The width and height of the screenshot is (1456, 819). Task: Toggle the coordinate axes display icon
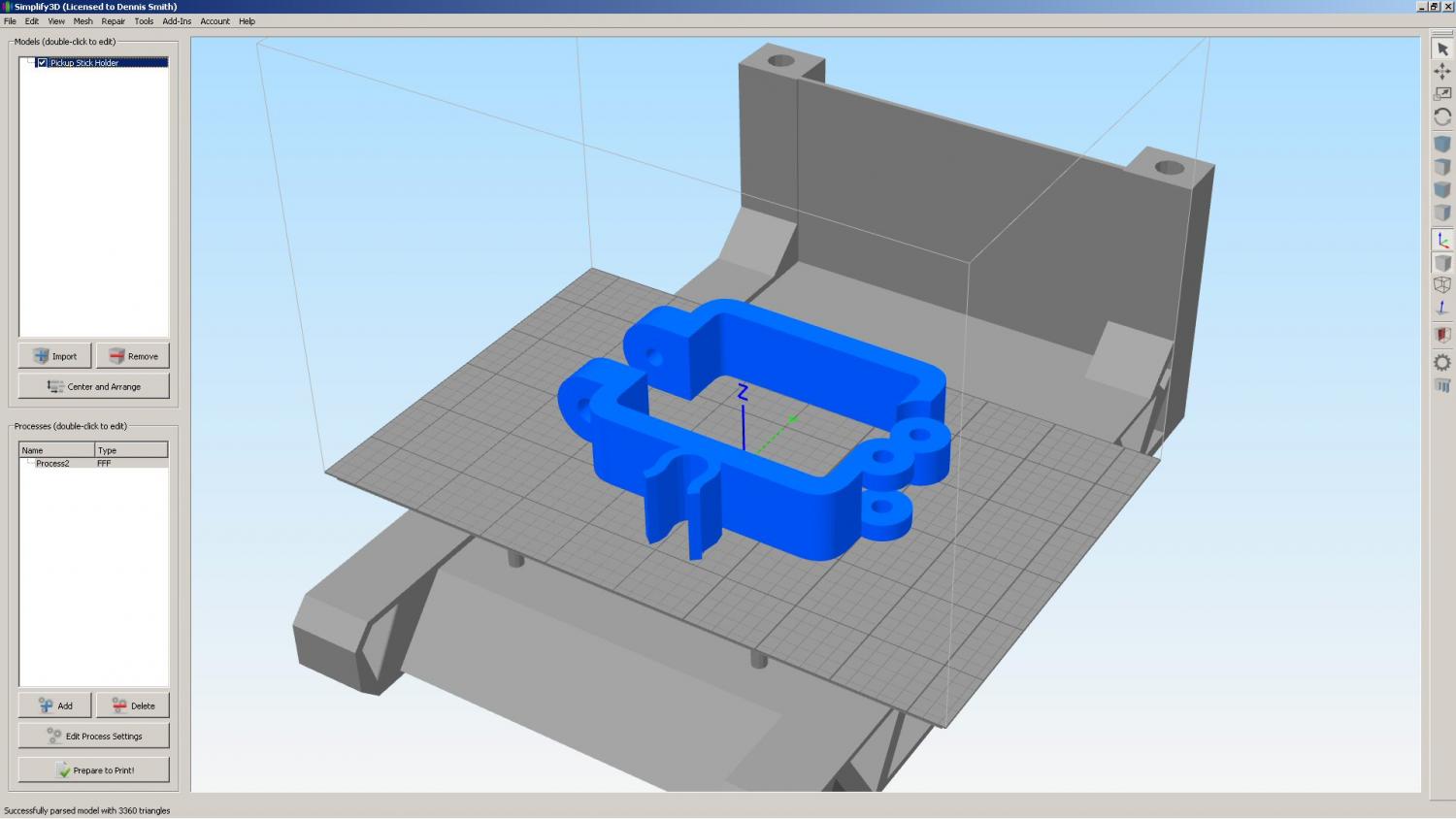1442,240
